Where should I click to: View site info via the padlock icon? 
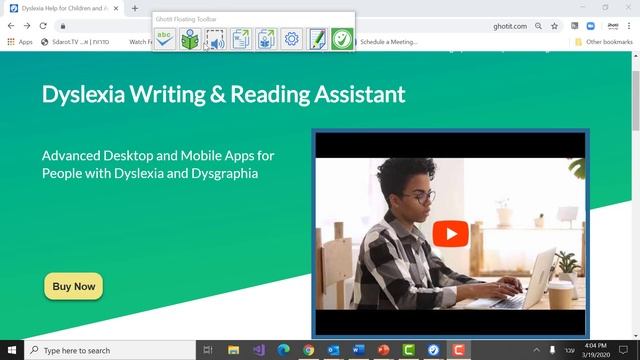[63, 26]
